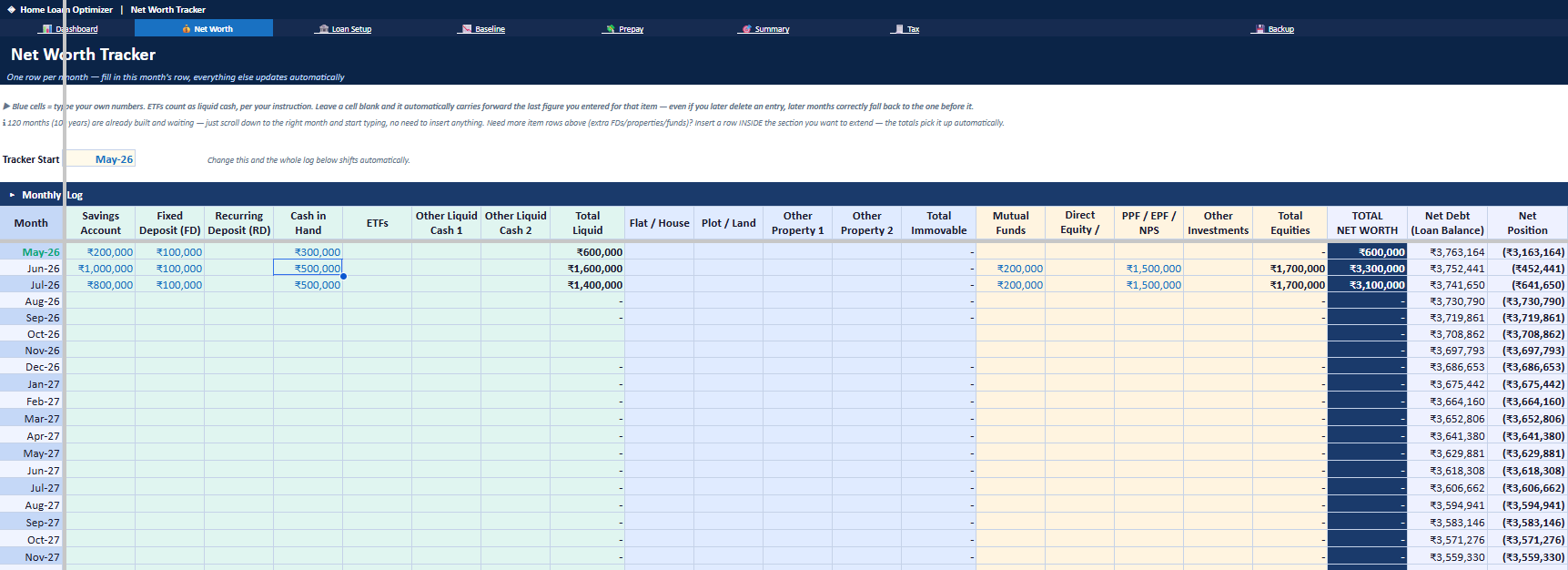Screen dimensions: 1568x570
Task: Click the Month column header
Action: [31, 223]
